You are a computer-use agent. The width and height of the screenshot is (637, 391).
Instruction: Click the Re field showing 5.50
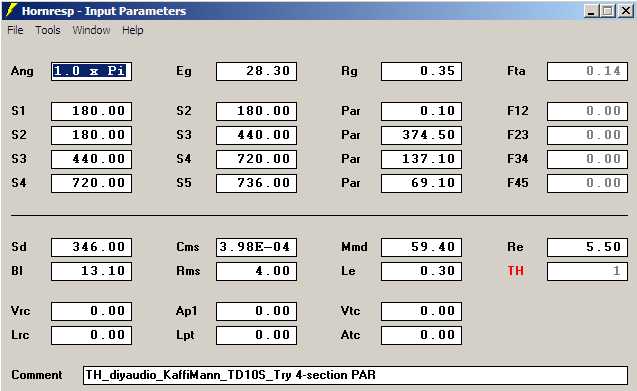(x=587, y=248)
